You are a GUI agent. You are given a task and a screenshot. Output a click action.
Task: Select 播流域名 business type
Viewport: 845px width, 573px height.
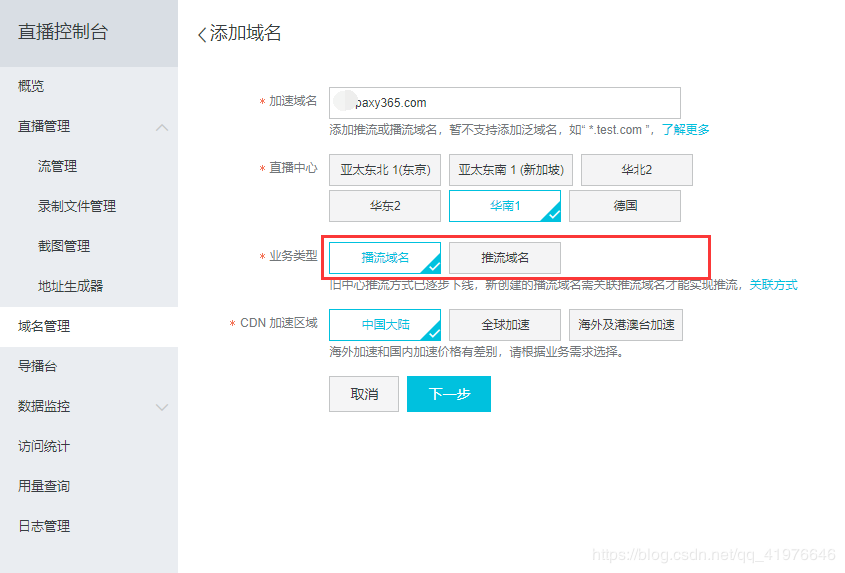pyautogui.click(x=385, y=257)
